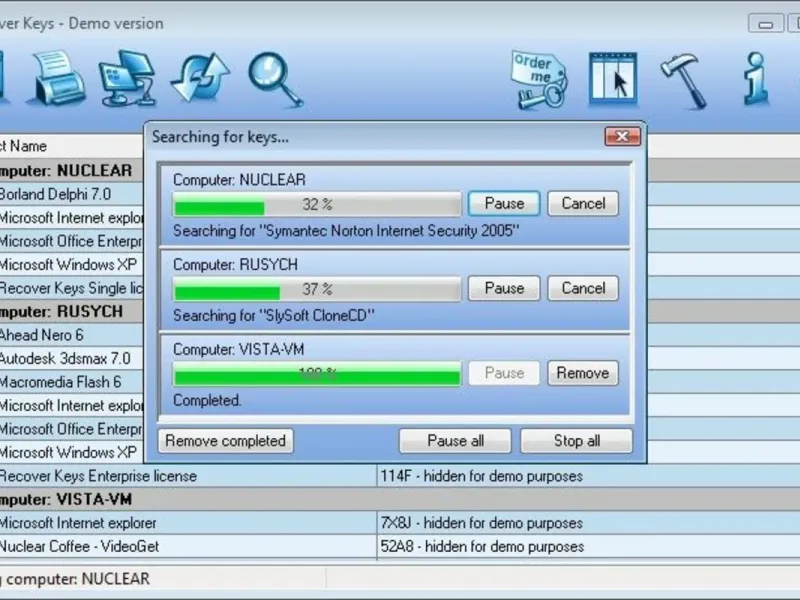Image resolution: width=800 pixels, height=600 pixels.
Task: Select the Macromedia Flash 6 row
Action: (71, 382)
